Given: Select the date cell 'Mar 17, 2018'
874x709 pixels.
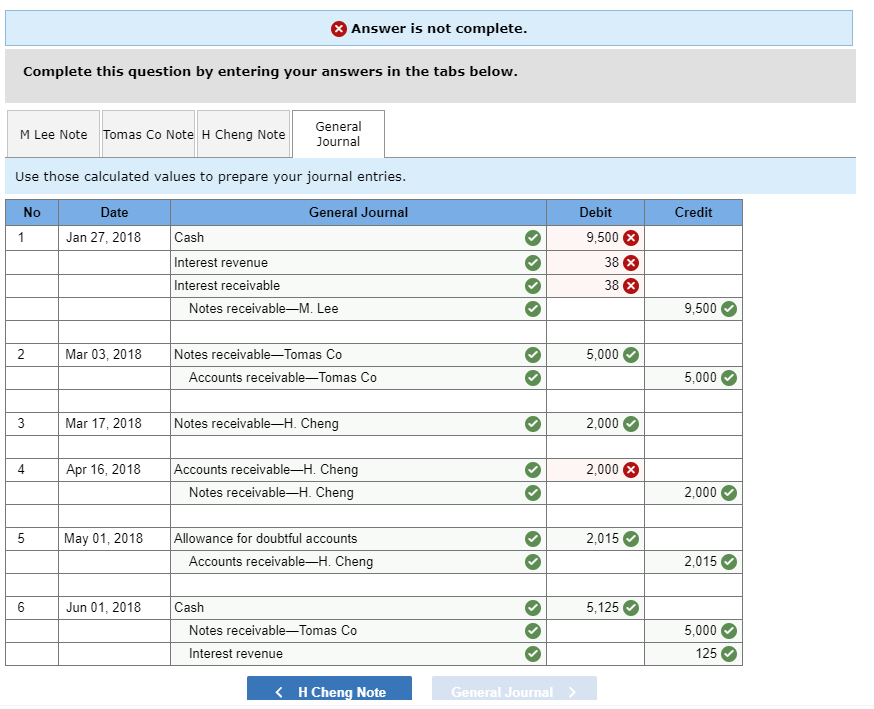Looking at the screenshot, I should coord(114,424).
